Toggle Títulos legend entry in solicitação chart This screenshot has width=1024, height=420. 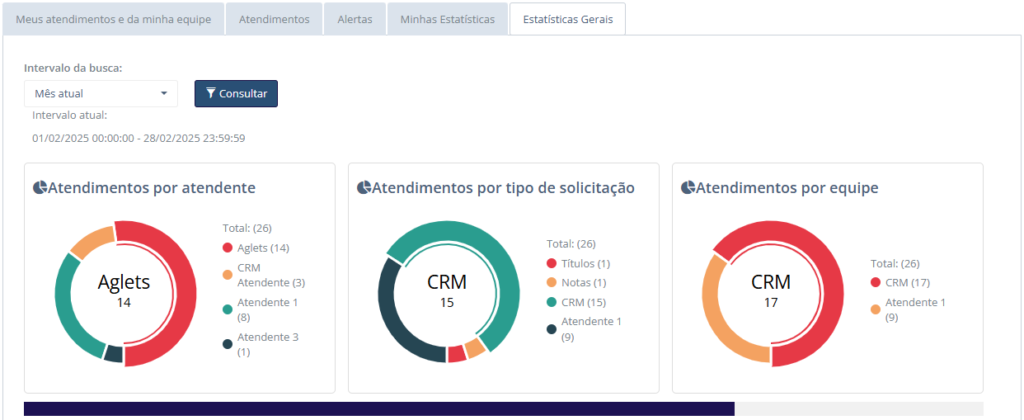[x=585, y=263]
